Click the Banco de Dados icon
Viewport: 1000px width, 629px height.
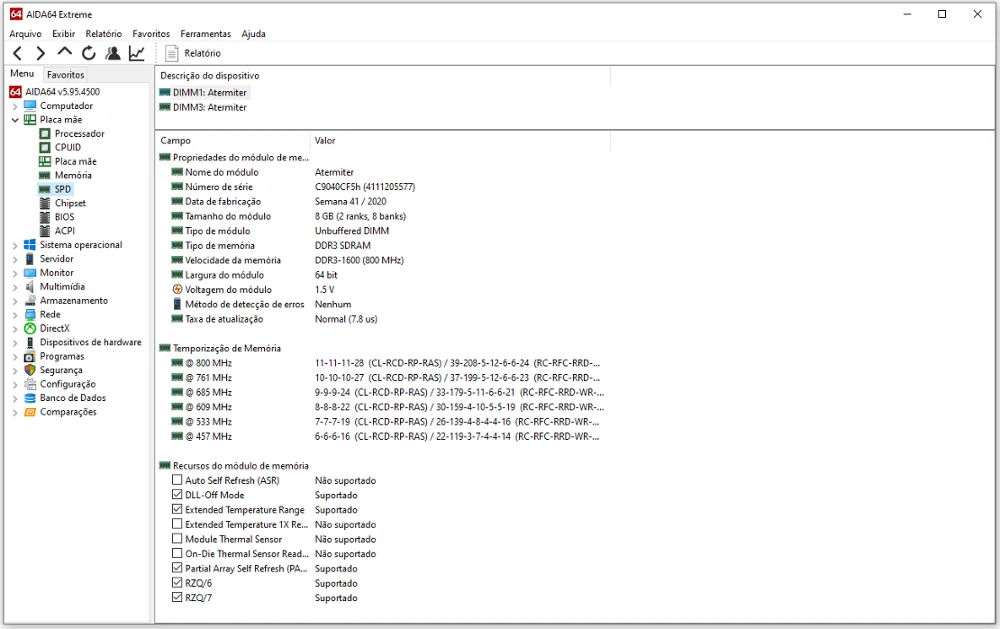29,398
